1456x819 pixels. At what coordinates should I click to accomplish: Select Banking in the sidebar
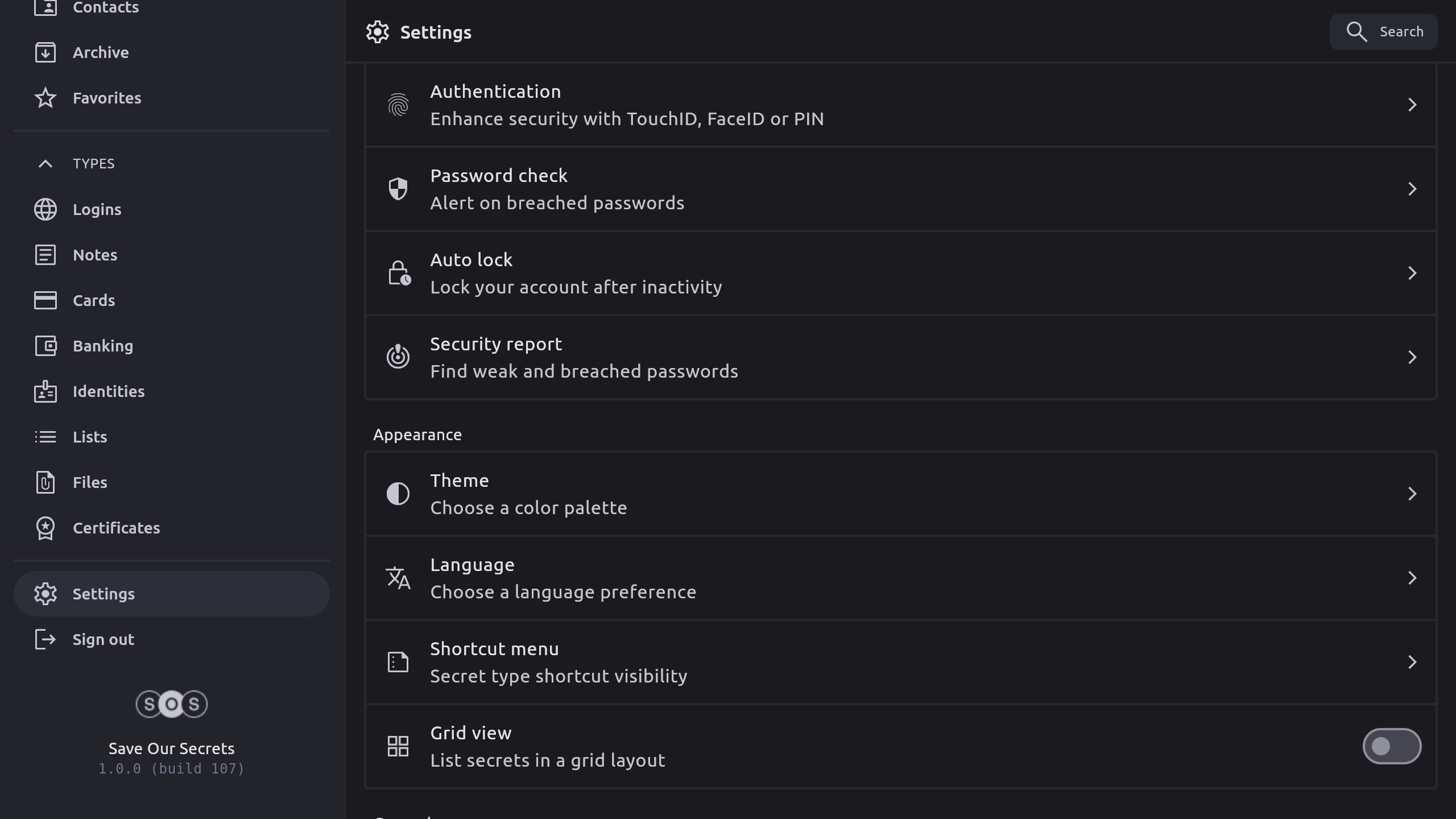[x=102, y=346]
